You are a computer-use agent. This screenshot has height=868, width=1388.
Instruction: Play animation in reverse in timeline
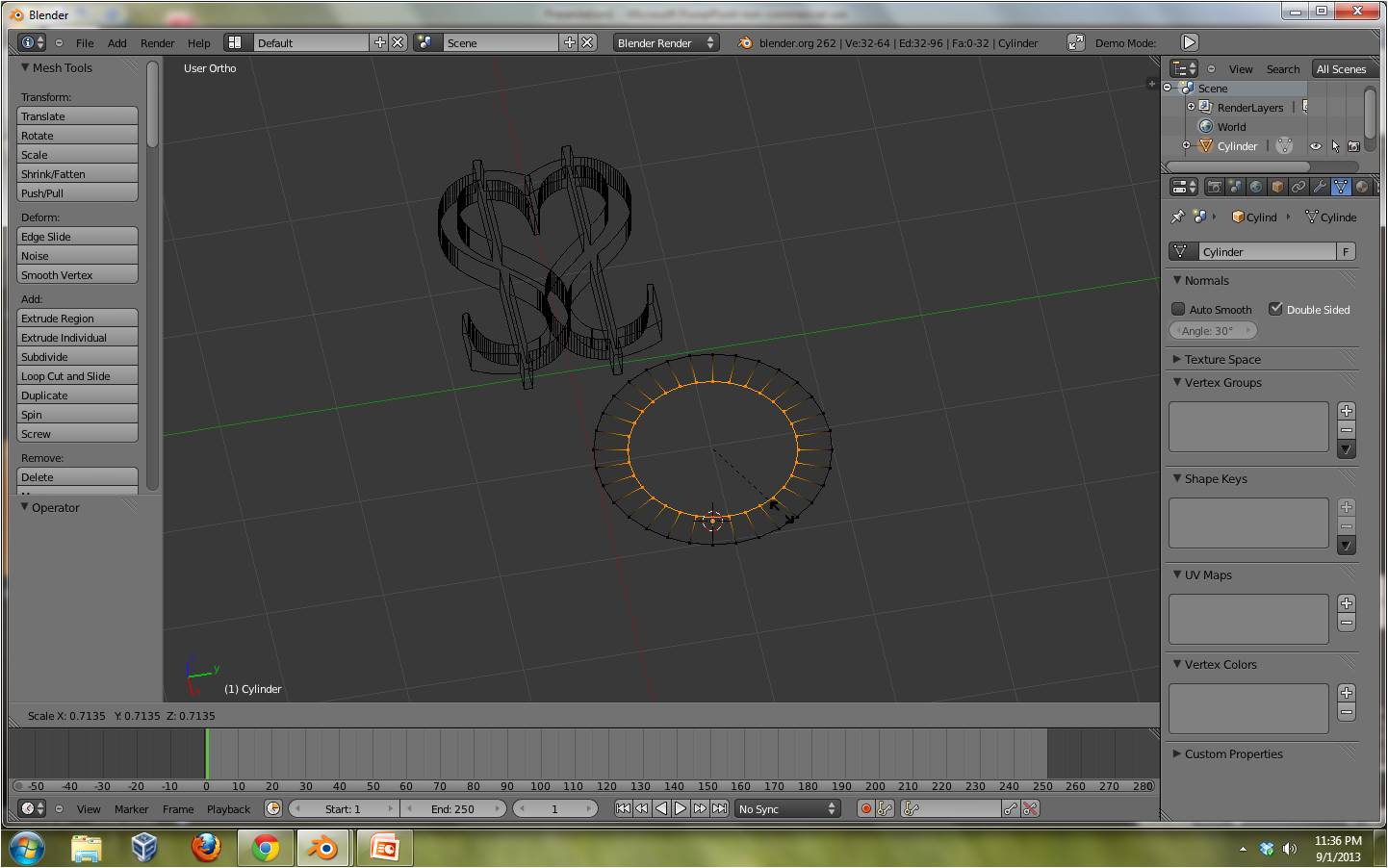[661, 808]
